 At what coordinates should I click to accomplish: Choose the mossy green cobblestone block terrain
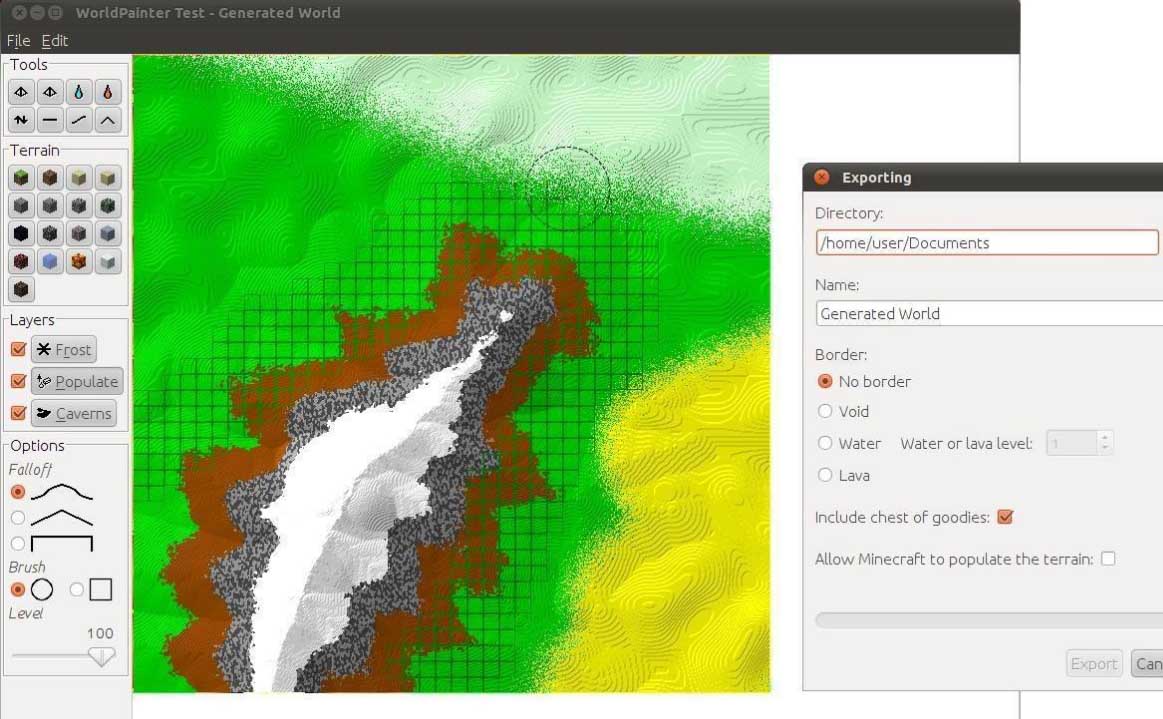coord(108,206)
